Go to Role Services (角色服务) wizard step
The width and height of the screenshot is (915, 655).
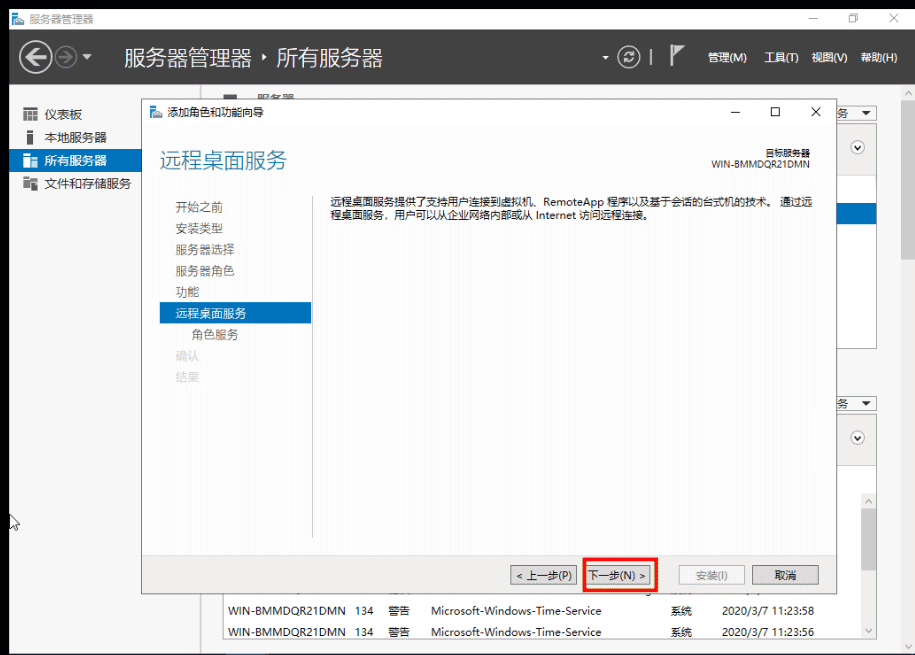215,335
